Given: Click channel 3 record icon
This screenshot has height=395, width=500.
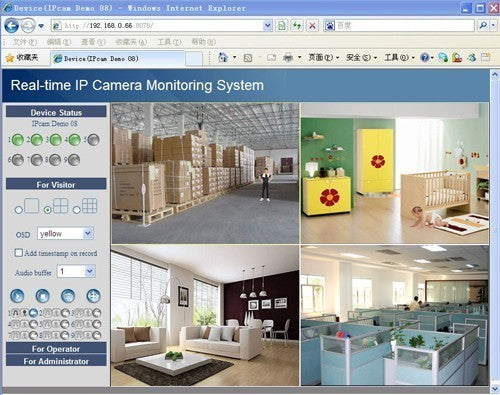Looking at the screenshot, I should point(97,313).
